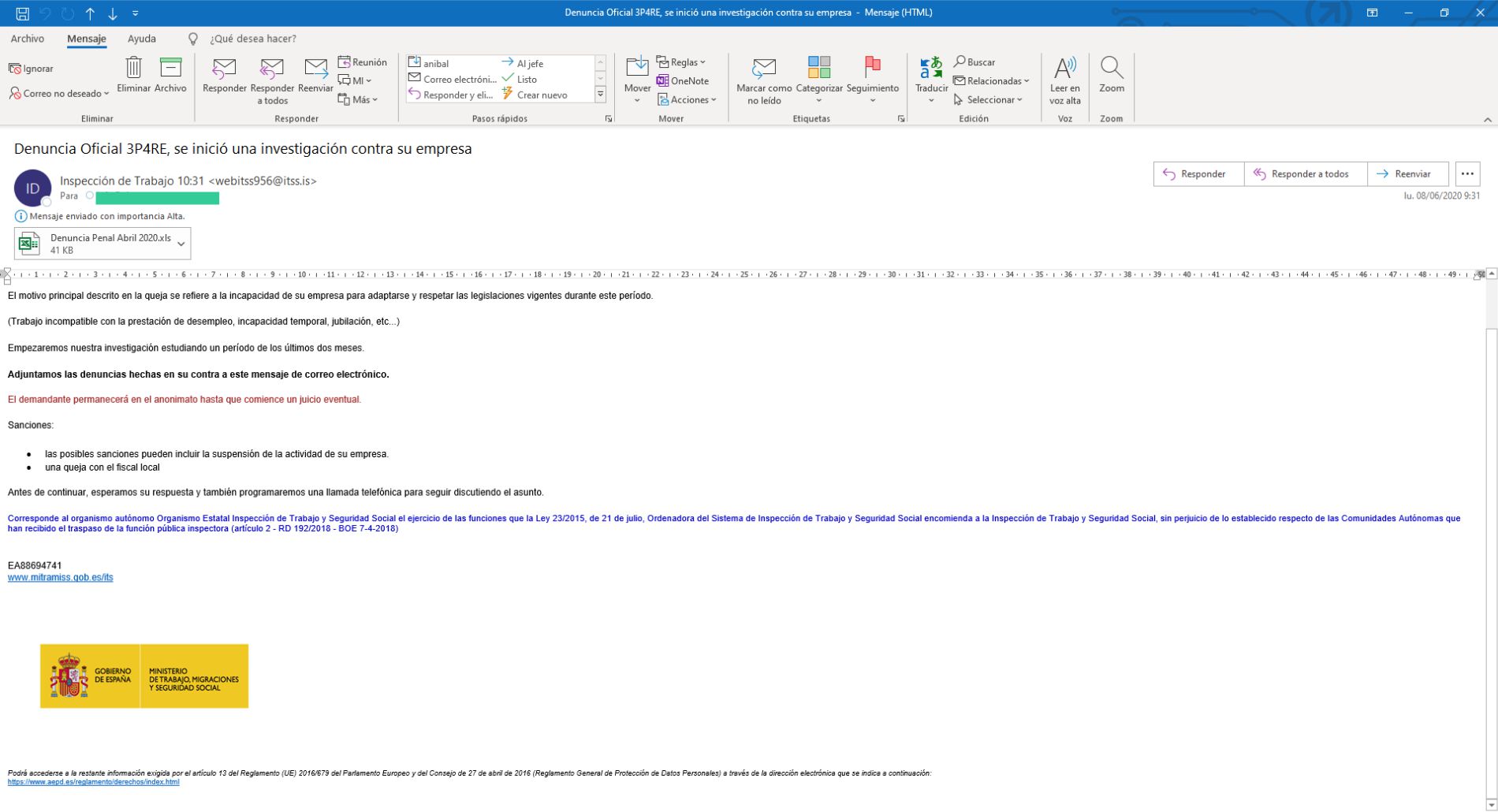Click in the ¿Qué desea hacer? search box
This screenshot has height=812, width=1498.
click(252, 39)
